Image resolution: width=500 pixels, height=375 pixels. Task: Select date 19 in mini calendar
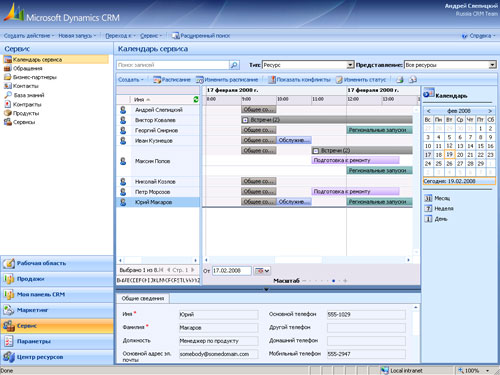pyautogui.click(x=449, y=155)
